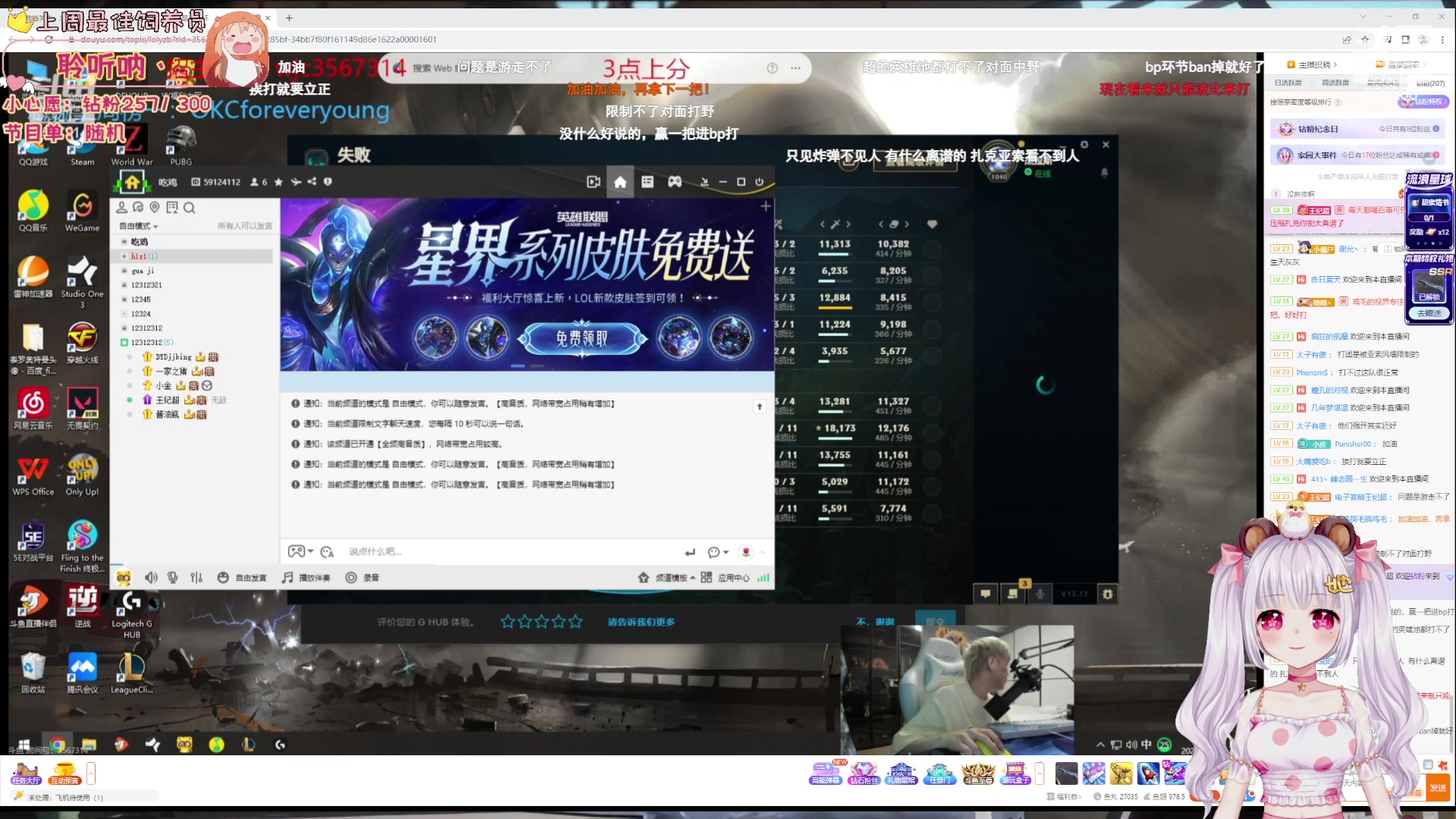Screen dimensions: 1456x819
Task: Open the list view icon in YY top bar
Action: [x=647, y=182]
